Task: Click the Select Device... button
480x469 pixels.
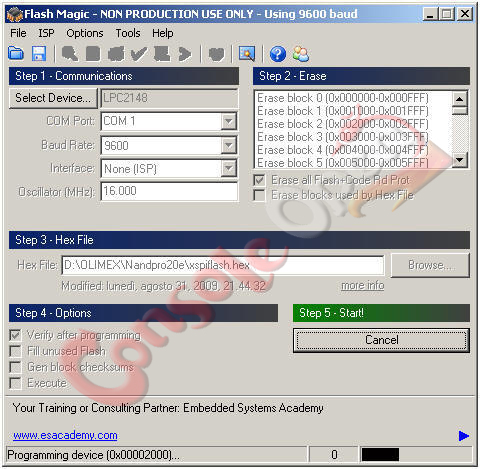Action: point(53,98)
